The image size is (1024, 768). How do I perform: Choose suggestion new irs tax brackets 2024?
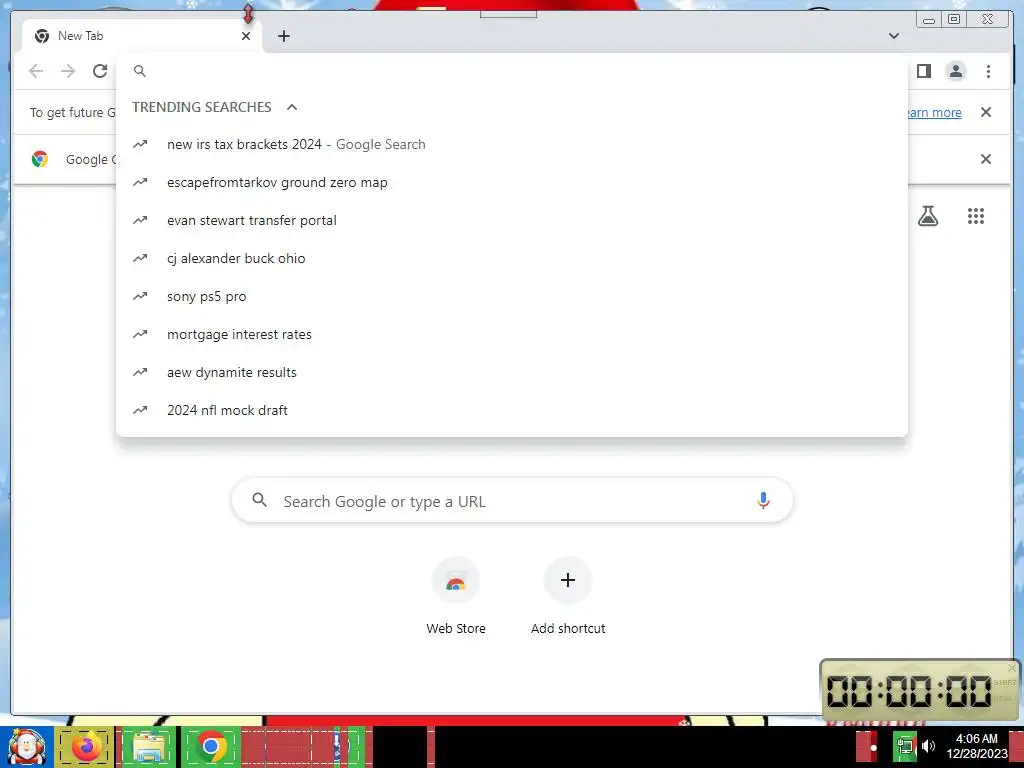(511, 144)
